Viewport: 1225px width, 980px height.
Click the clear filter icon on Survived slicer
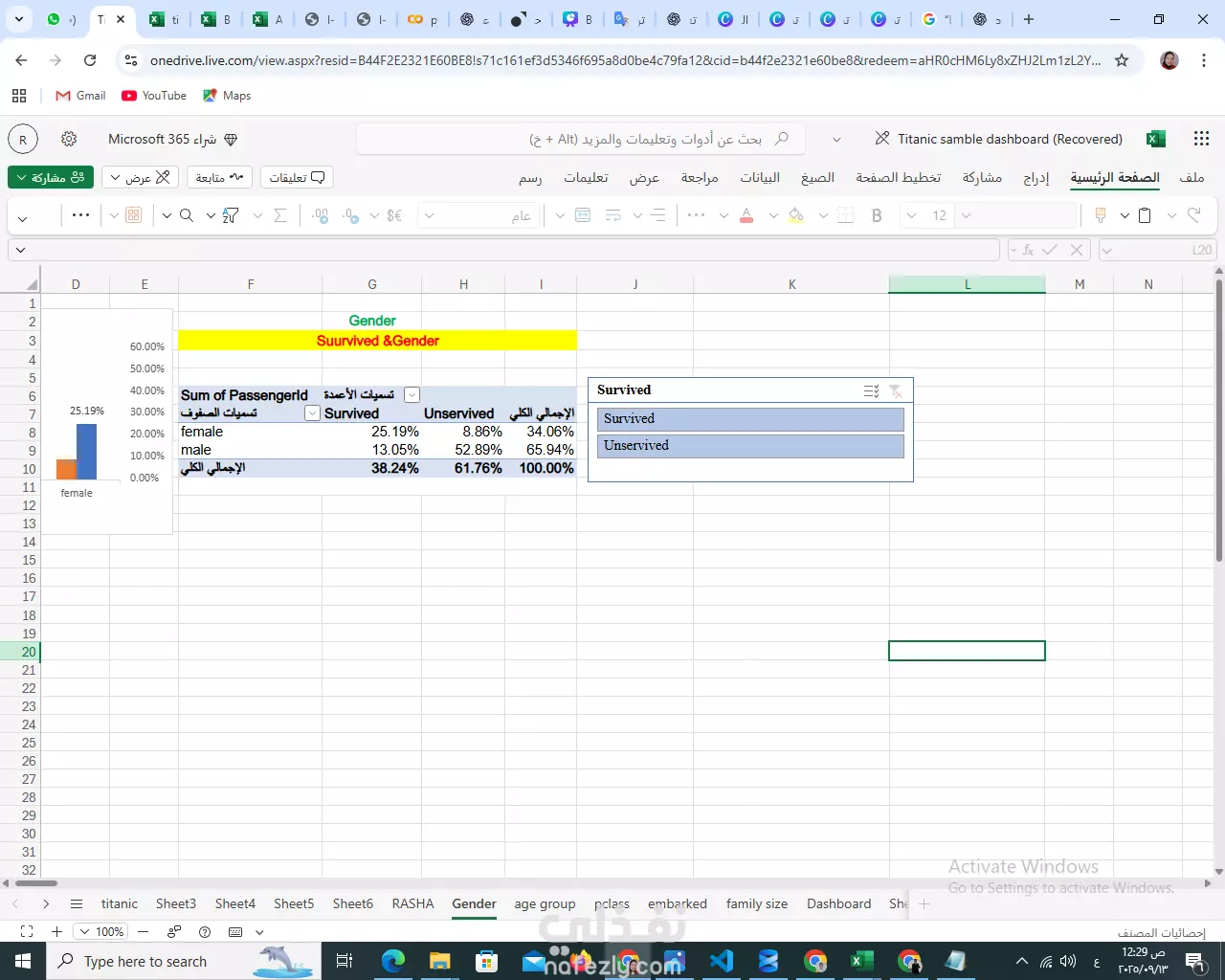click(x=896, y=390)
